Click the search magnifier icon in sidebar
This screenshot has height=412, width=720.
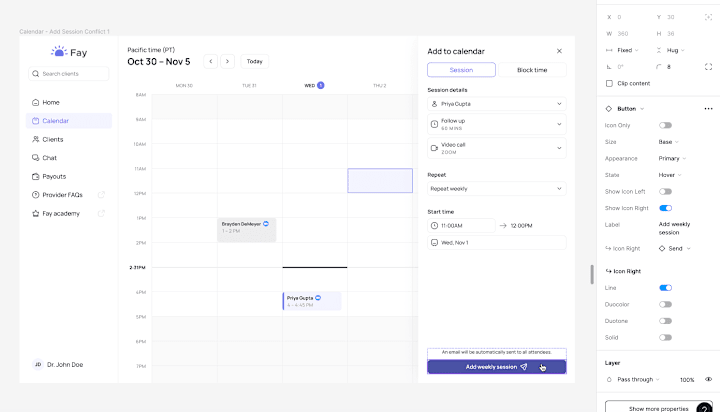[36, 73]
